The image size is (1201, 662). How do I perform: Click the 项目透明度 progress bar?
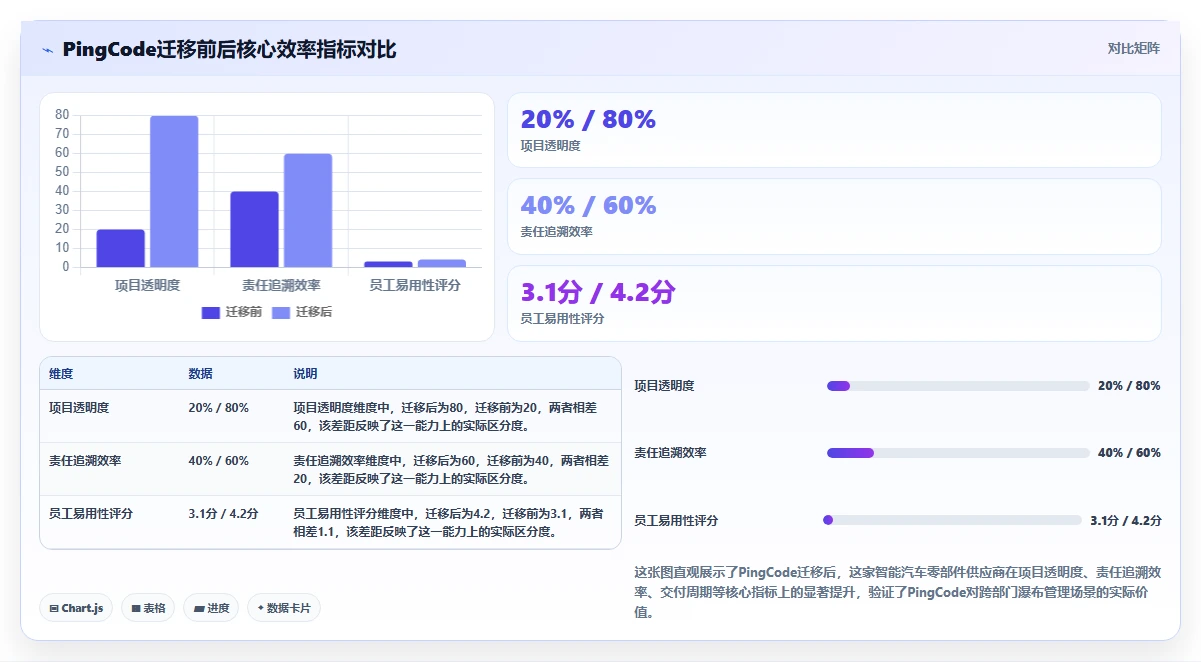(x=958, y=386)
